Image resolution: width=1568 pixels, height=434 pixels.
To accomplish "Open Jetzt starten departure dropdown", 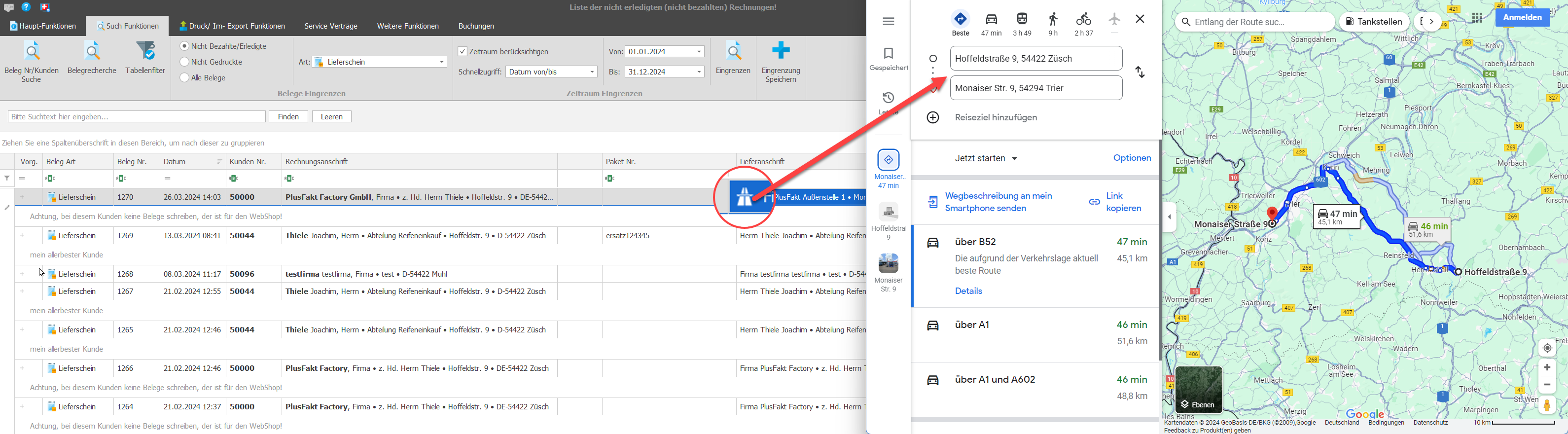I will (x=986, y=158).
